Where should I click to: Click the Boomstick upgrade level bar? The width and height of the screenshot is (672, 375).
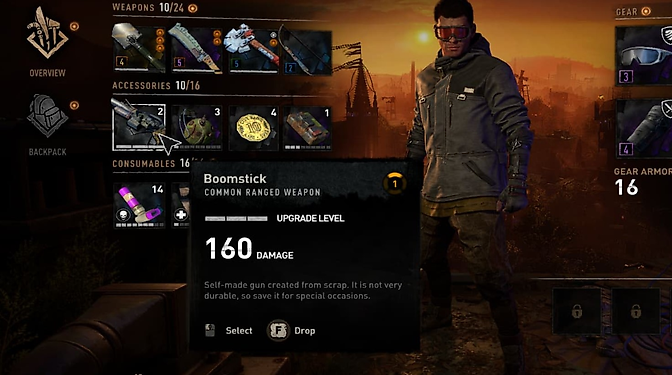click(236, 219)
